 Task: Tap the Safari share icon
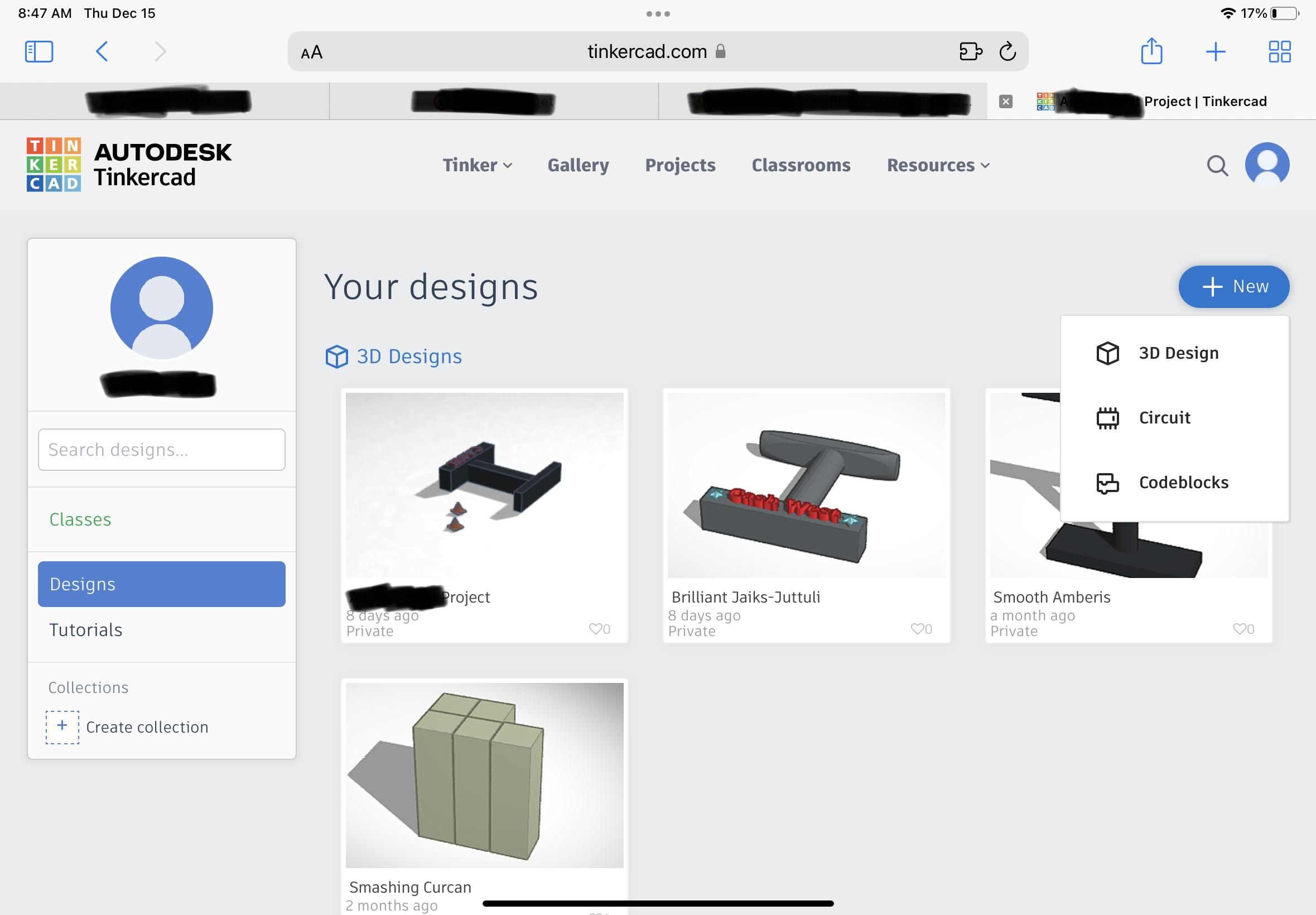coord(1151,51)
